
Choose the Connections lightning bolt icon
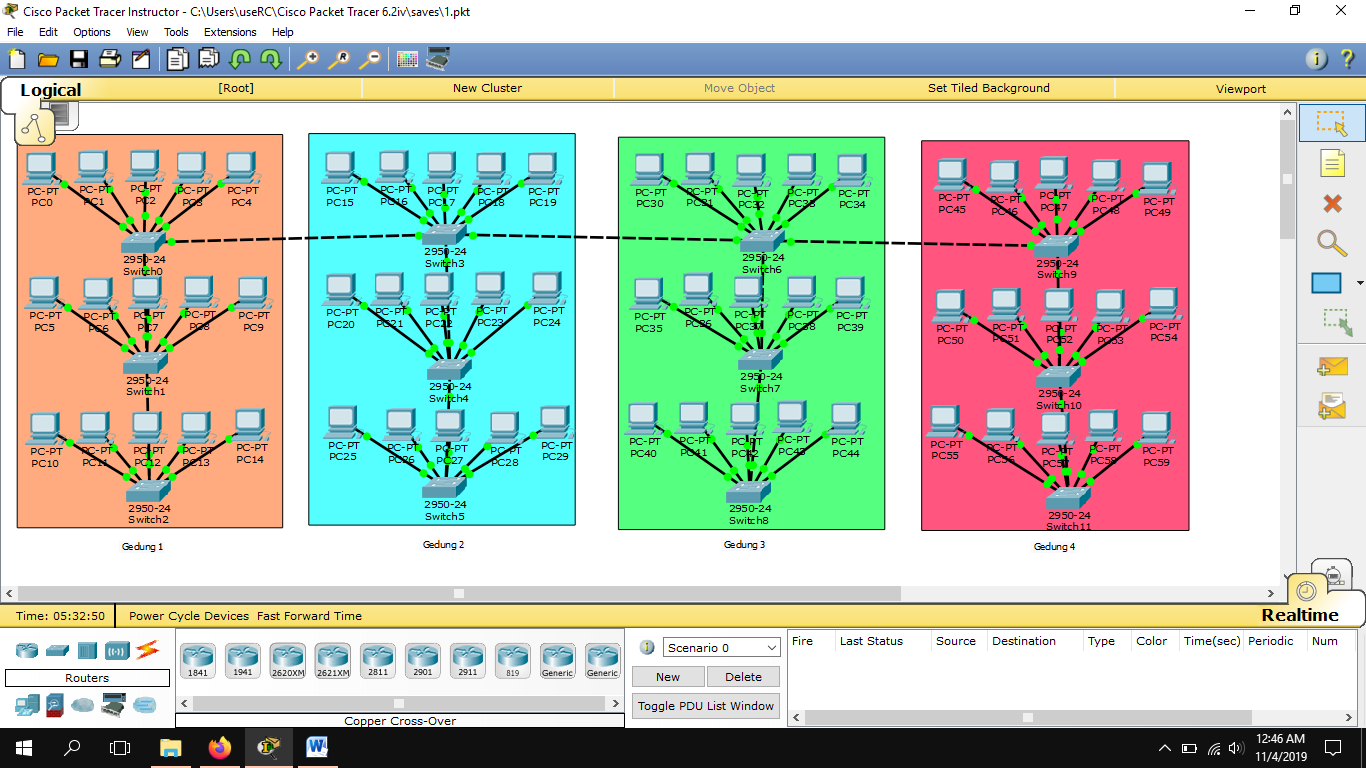(x=148, y=650)
